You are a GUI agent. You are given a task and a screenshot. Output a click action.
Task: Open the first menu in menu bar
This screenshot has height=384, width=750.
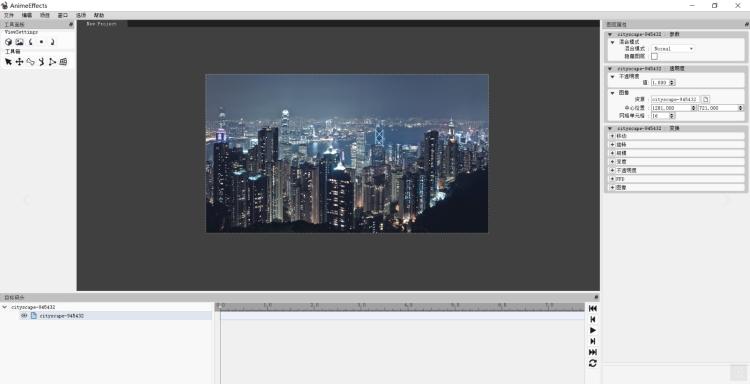pyautogui.click(x=9, y=15)
